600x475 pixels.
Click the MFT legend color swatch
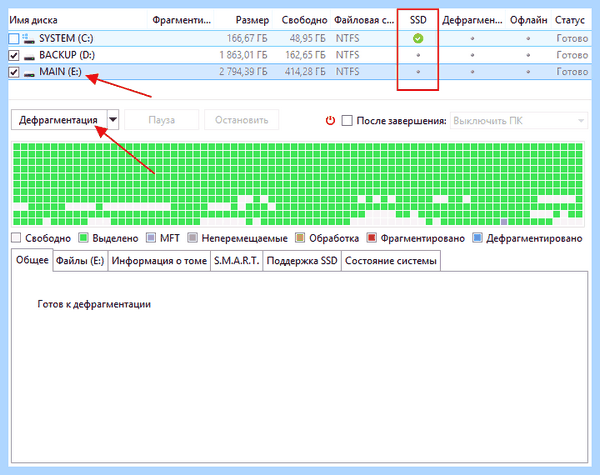click(x=151, y=238)
